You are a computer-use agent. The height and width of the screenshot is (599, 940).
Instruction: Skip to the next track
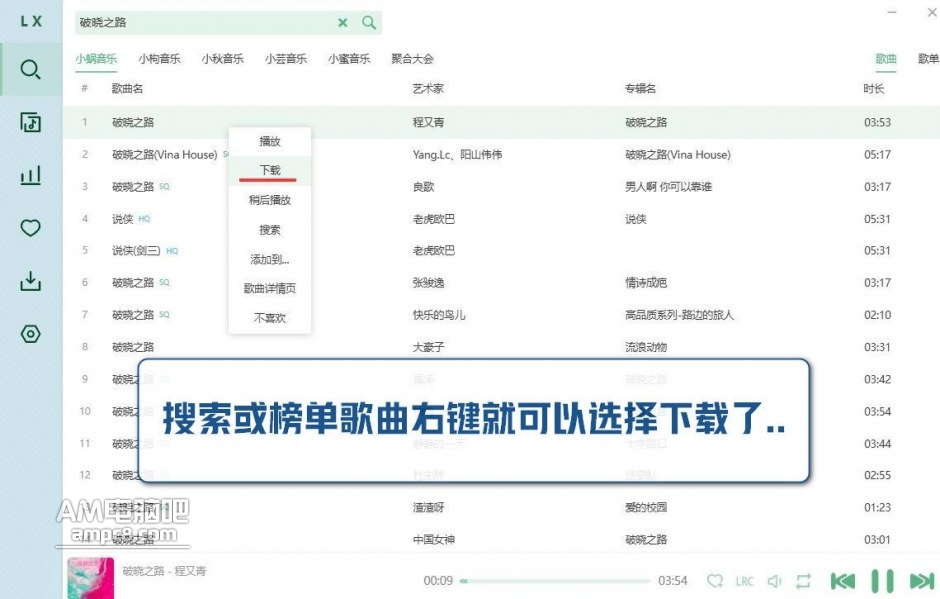[x=921, y=581]
